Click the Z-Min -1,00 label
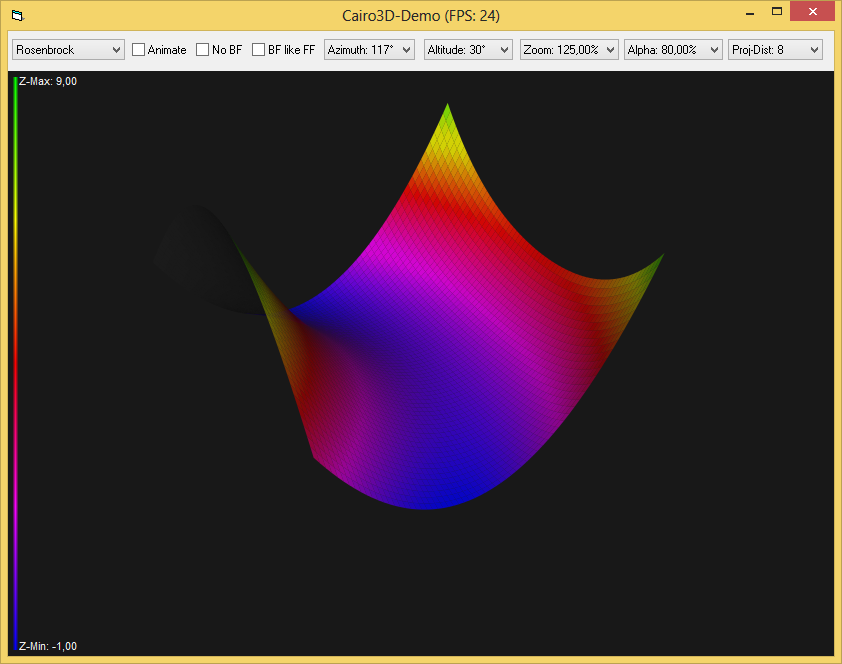The image size is (842, 664). coord(48,646)
